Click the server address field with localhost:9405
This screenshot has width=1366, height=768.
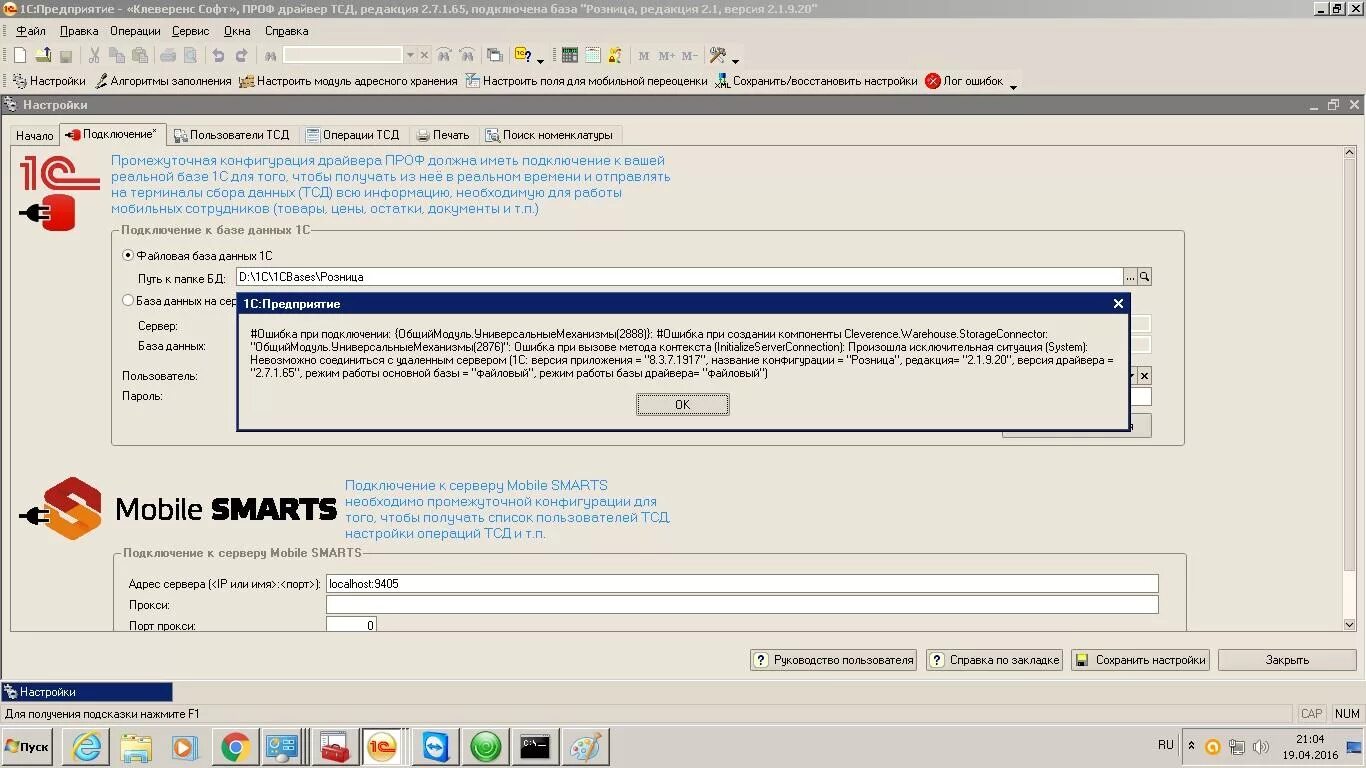pyautogui.click(x=742, y=583)
